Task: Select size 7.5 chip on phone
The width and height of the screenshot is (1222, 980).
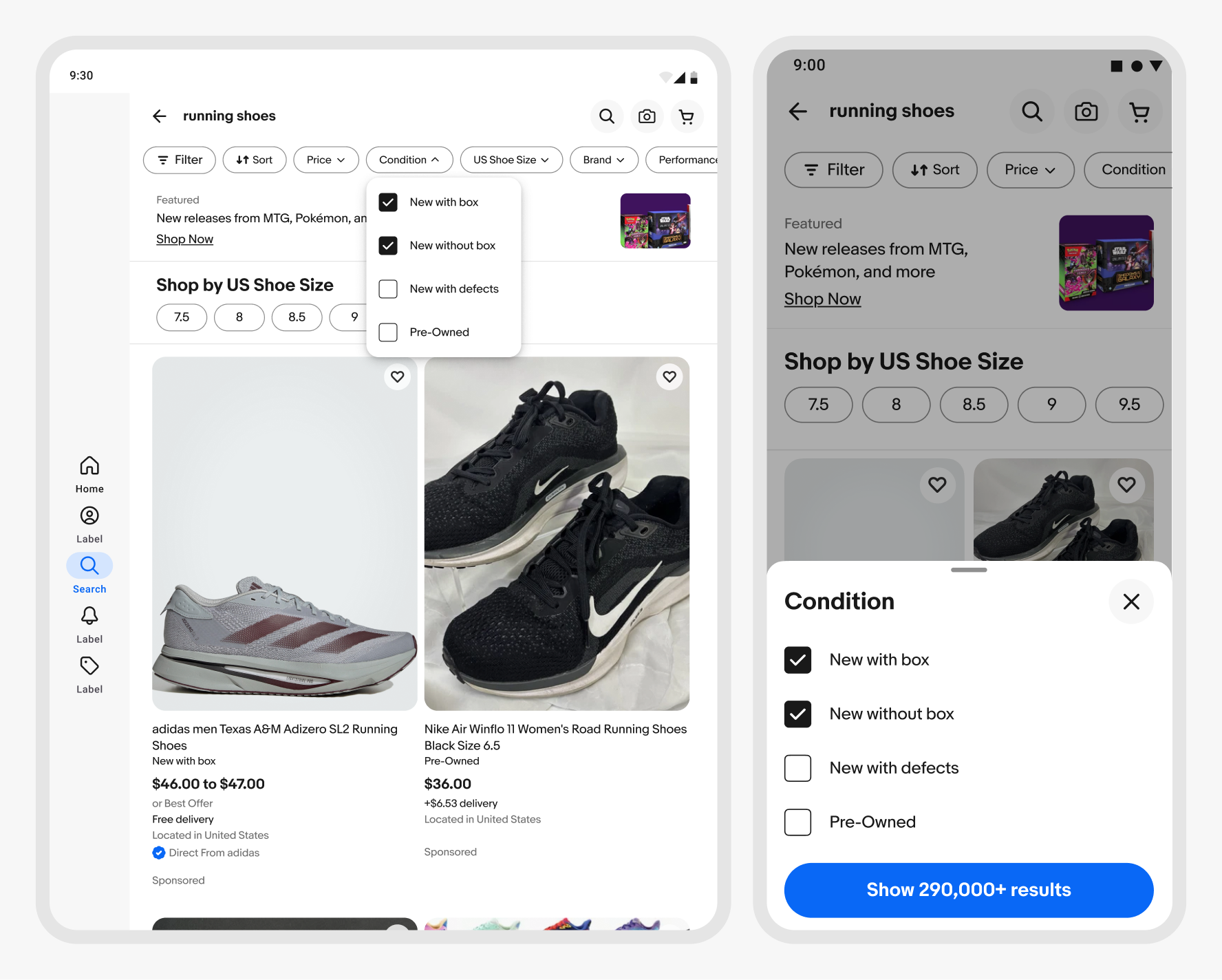Action: (x=819, y=405)
